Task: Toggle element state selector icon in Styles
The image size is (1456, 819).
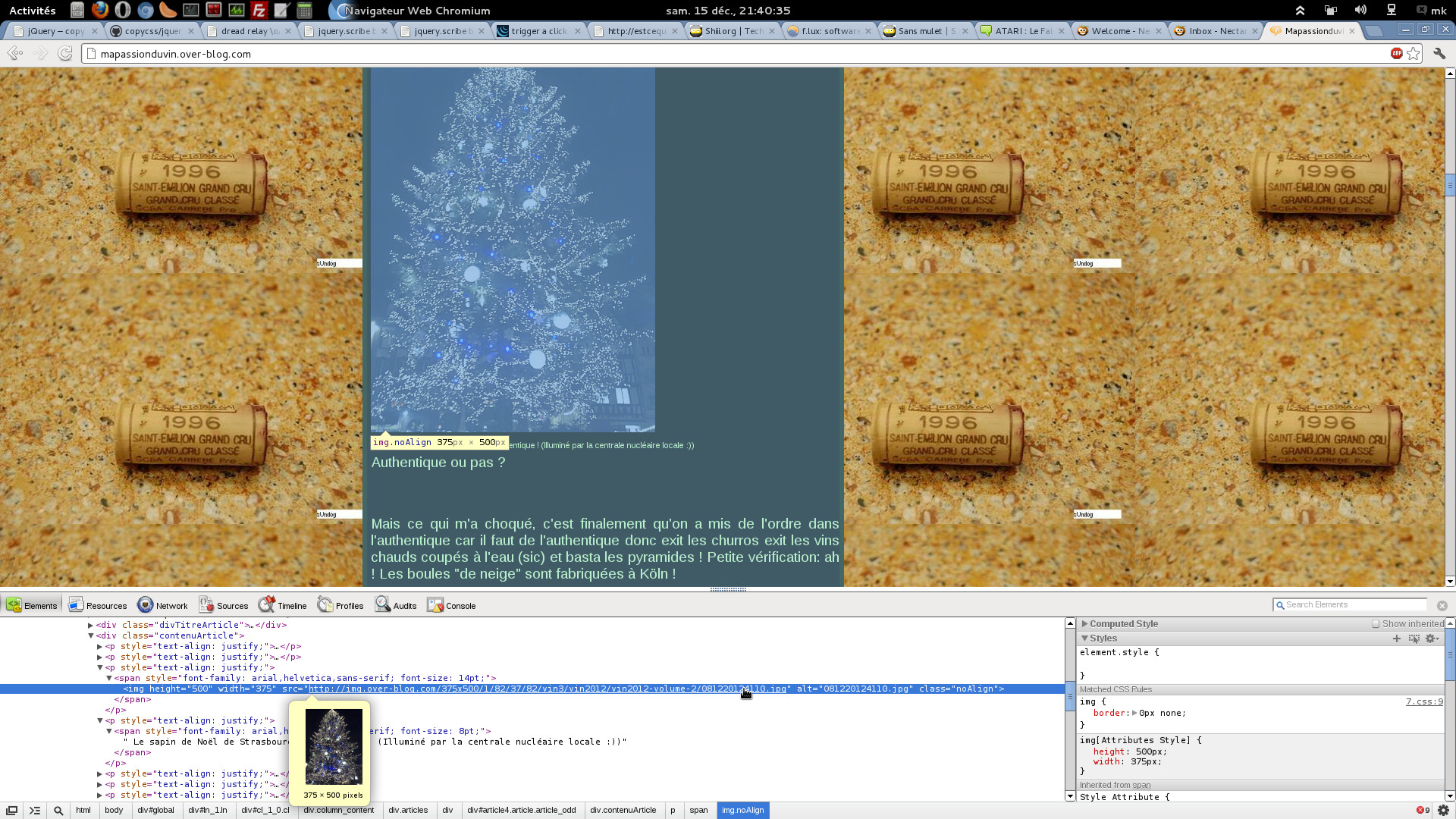Action: tap(1414, 639)
